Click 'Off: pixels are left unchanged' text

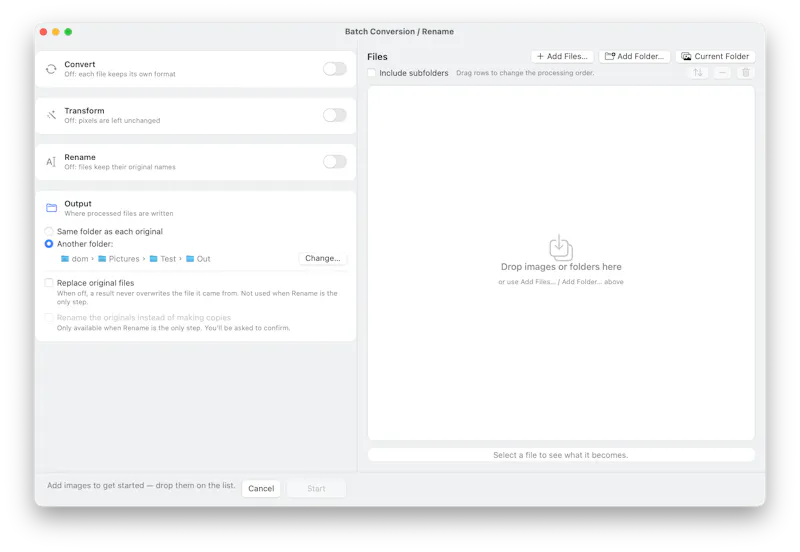pos(112,121)
